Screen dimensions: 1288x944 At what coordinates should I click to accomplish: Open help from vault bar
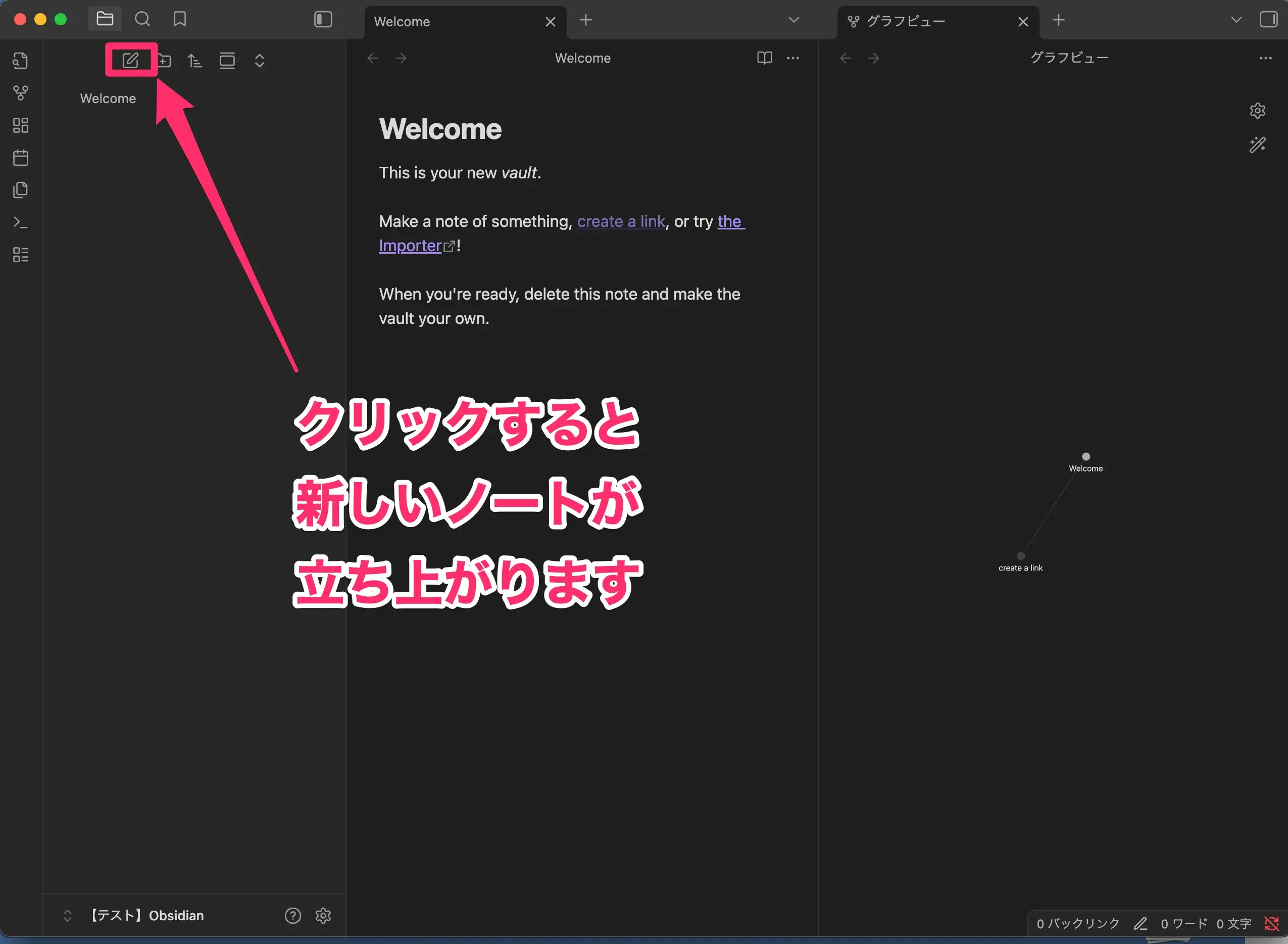[293, 915]
